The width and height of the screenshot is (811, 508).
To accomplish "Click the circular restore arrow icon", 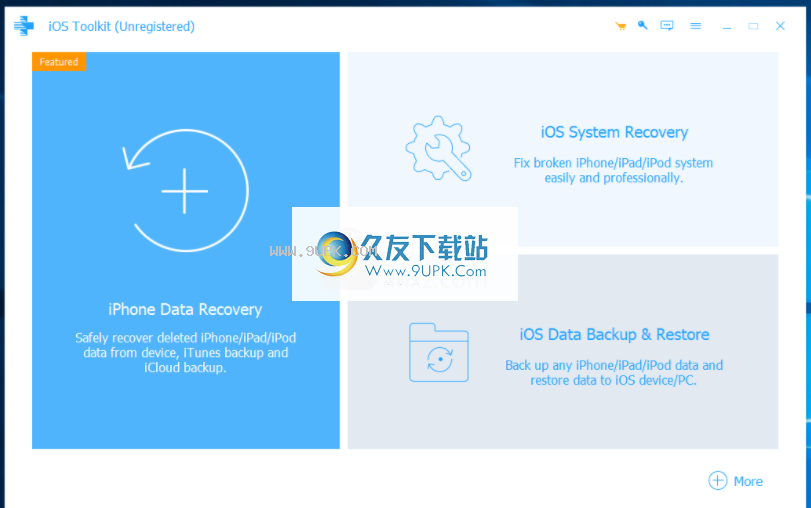I will tap(186, 190).
